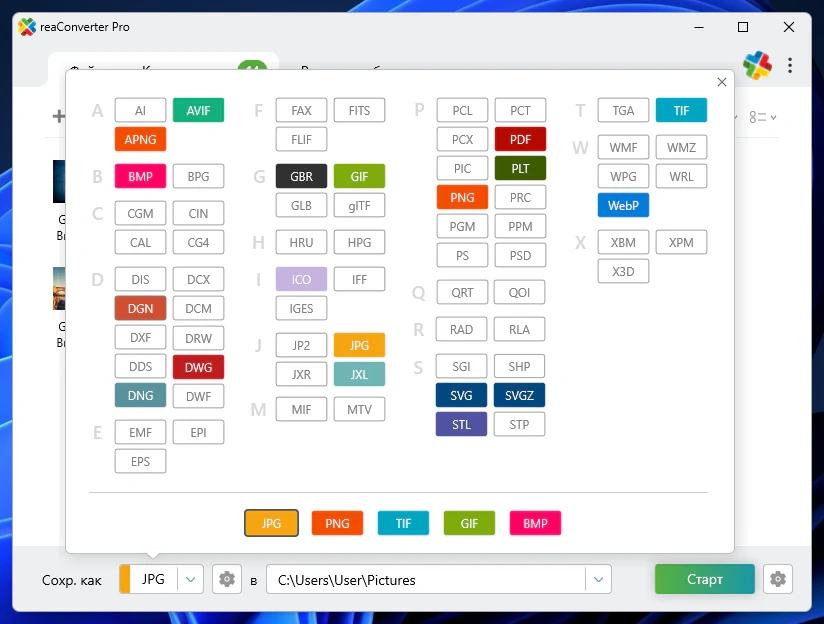Select BMP in the bottom quick-access row
Screen dimensions: 824x624
[535, 523]
